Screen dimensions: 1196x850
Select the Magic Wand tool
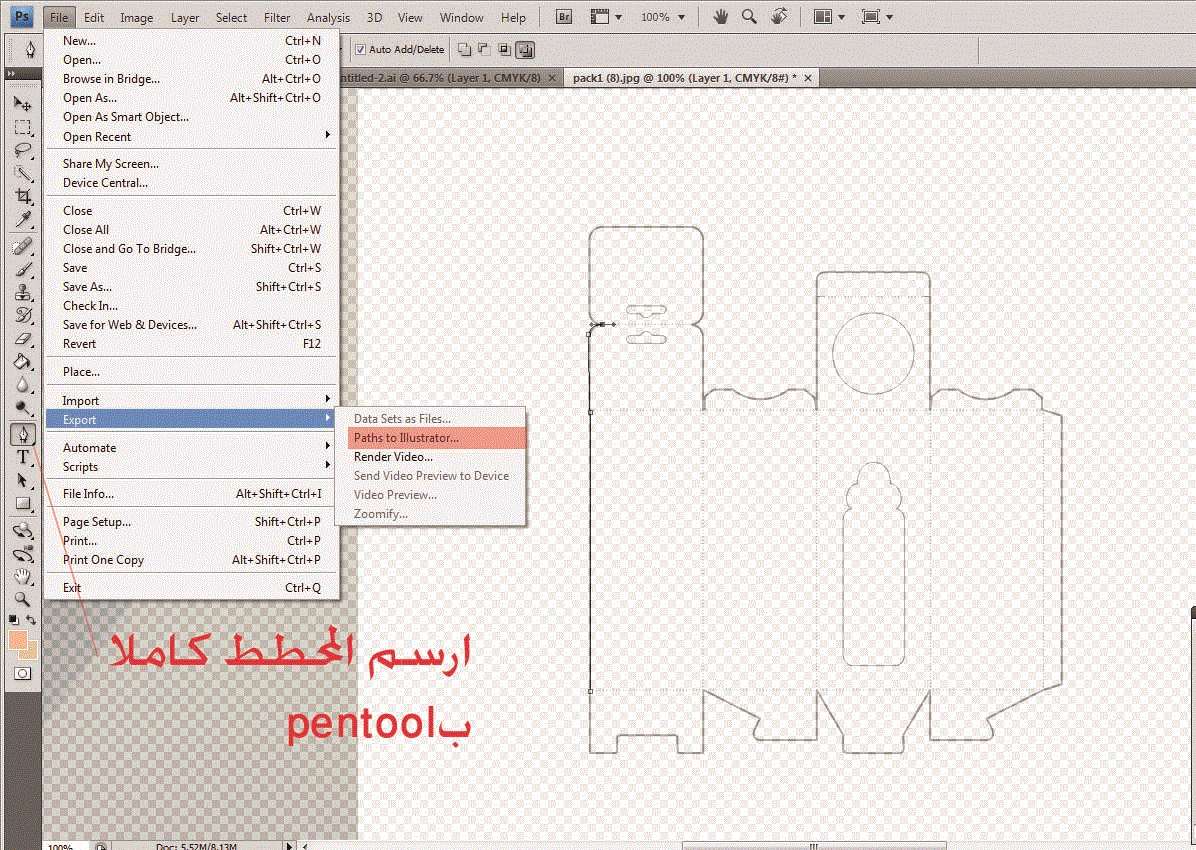coord(23,173)
